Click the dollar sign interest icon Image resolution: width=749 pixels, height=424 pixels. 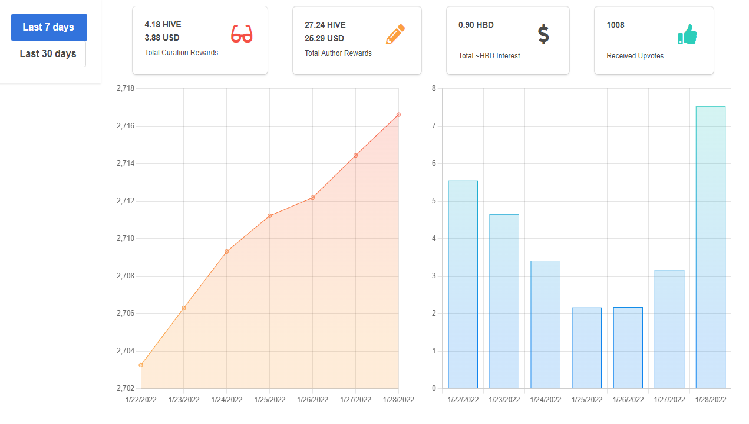[543, 34]
